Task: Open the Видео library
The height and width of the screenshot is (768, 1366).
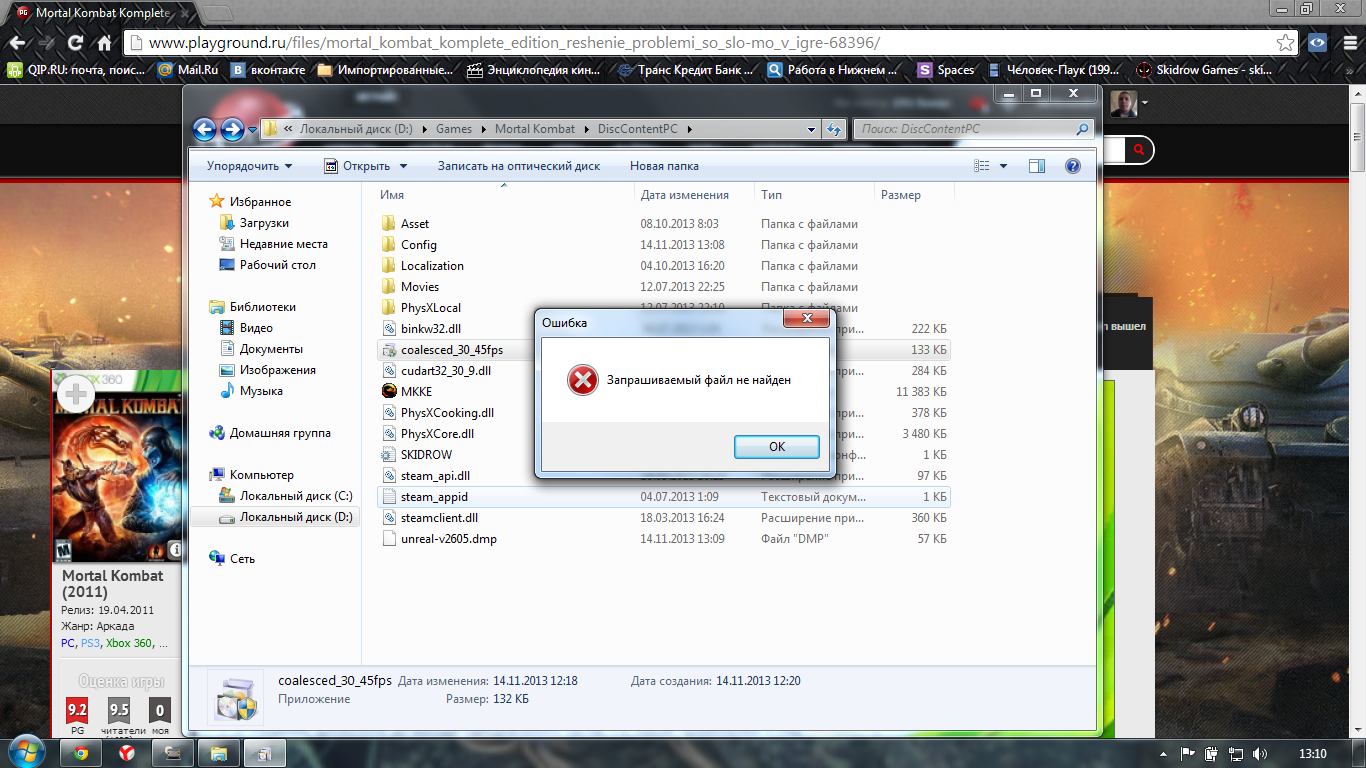Action: tap(256, 328)
